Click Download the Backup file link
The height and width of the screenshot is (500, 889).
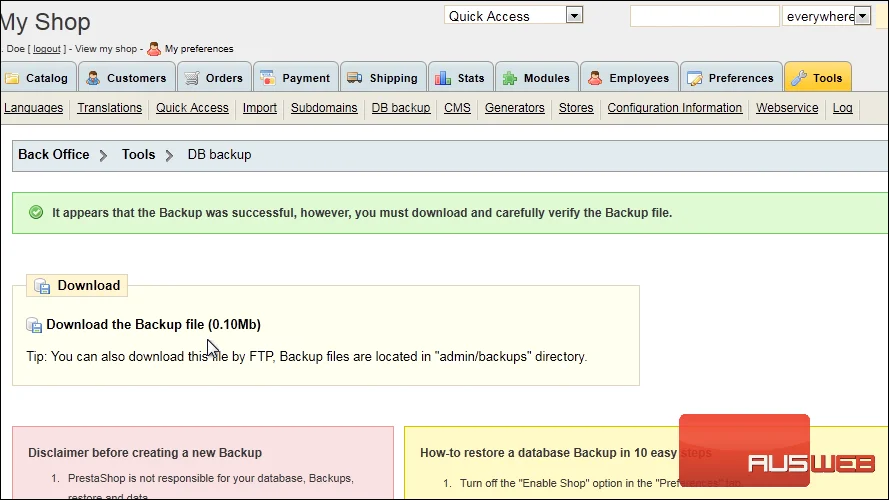(154, 324)
